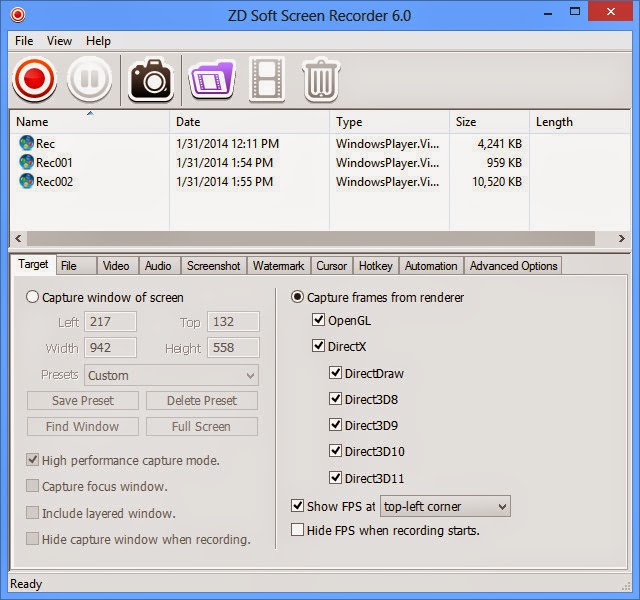Select the 1/31/2014 1:54 PM date cell
Image resolution: width=640 pixels, height=600 pixels.
(224, 162)
